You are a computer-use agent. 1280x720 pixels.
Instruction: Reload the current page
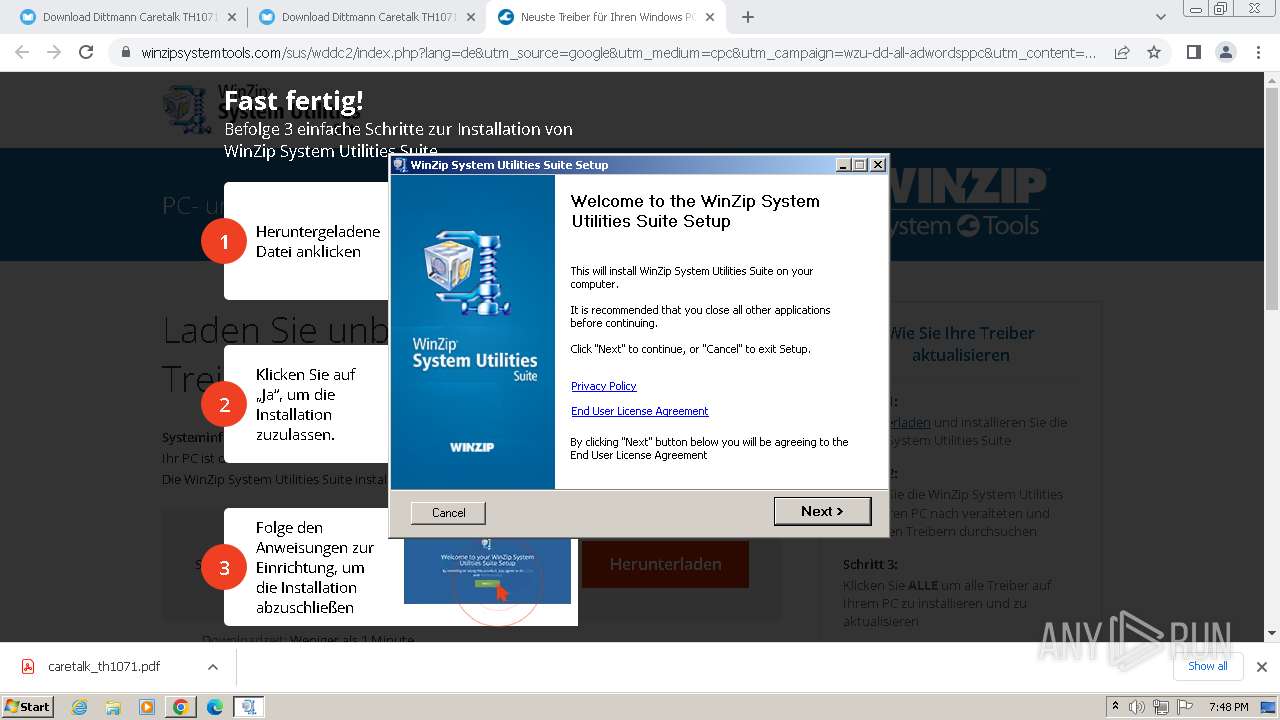pos(86,52)
